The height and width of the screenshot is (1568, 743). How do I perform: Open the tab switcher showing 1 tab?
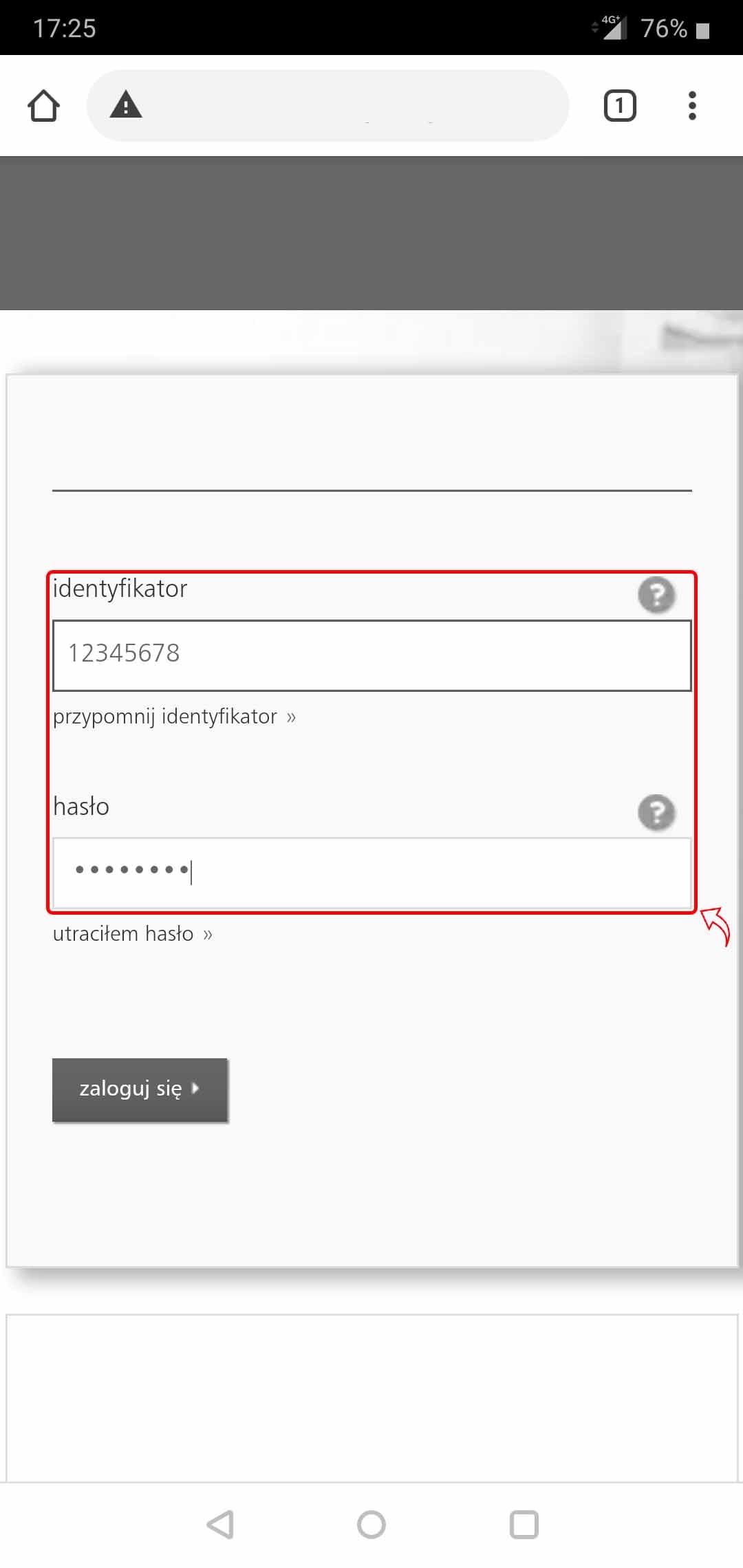coord(619,106)
